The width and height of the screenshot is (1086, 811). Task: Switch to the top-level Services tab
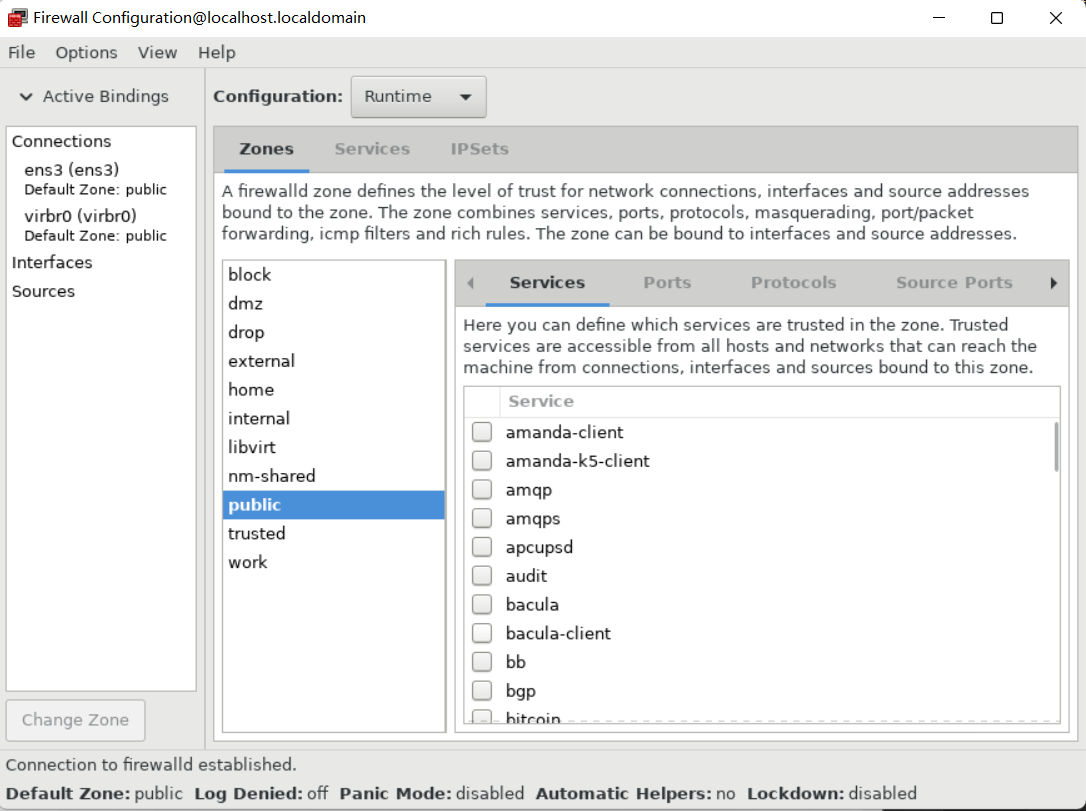pos(372,149)
